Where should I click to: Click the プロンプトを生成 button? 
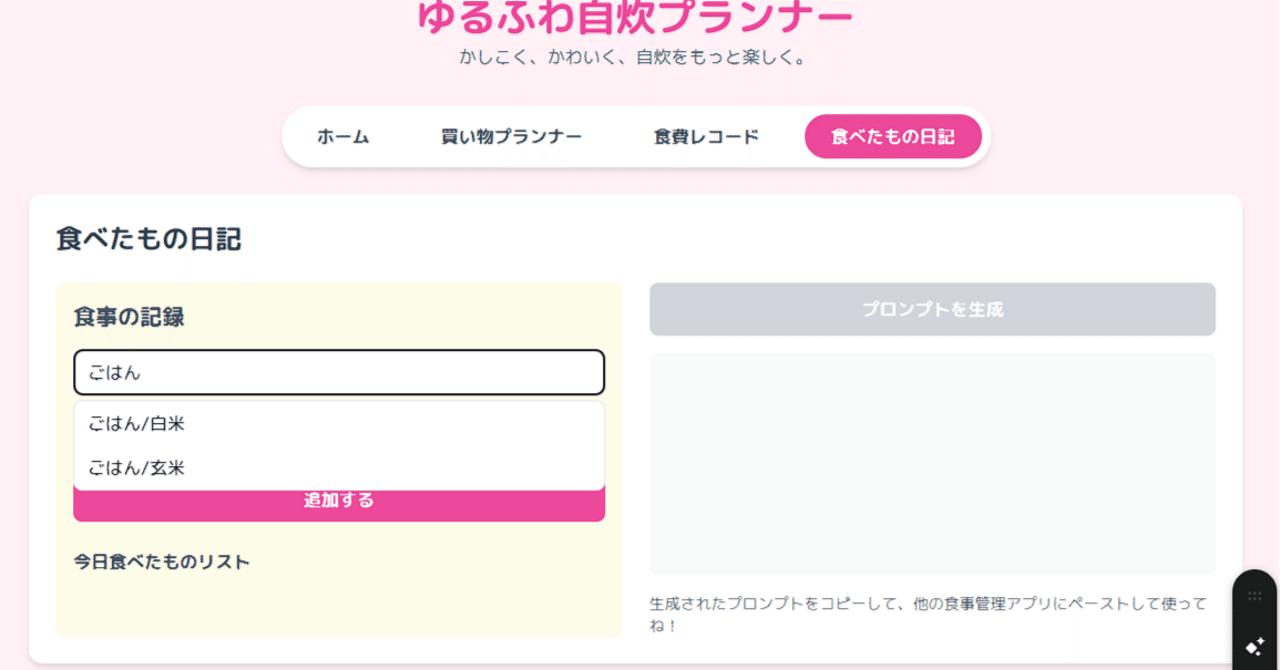click(x=932, y=309)
